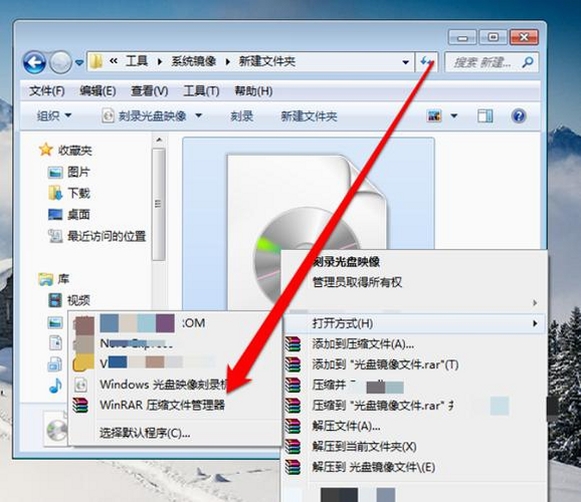
Task: Open 视频 library
Action: click(79, 300)
